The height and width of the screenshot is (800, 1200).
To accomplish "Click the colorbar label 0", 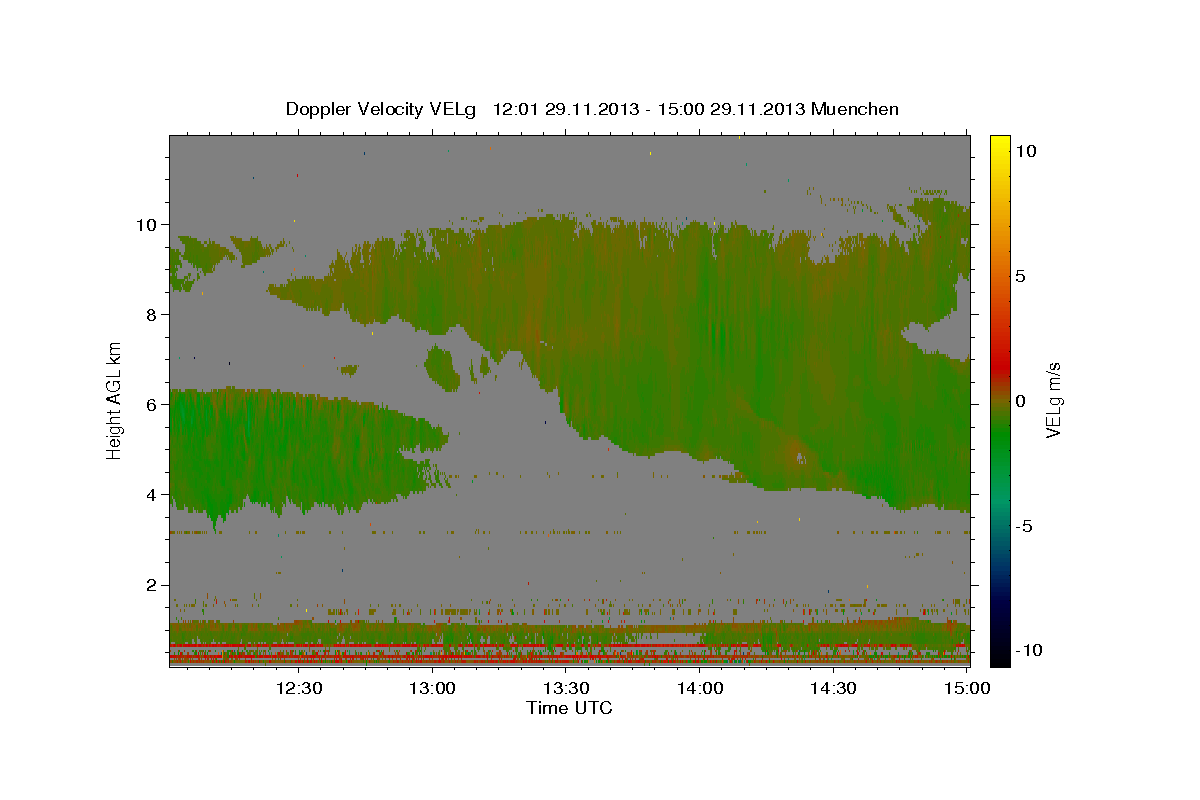I will 1020,401.
